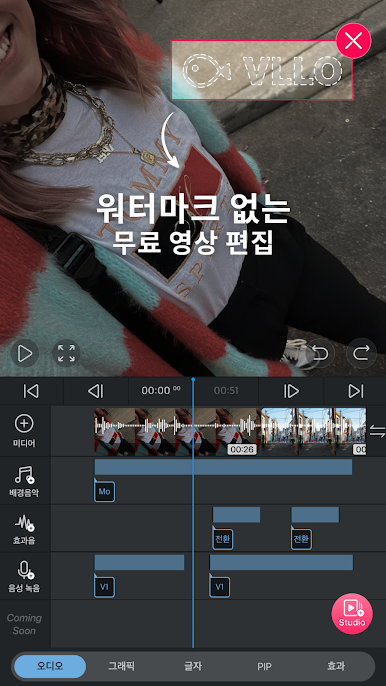Image resolution: width=386 pixels, height=686 pixels.
Task: Click the 00:51 total duration text
Action: pos(226,391)
